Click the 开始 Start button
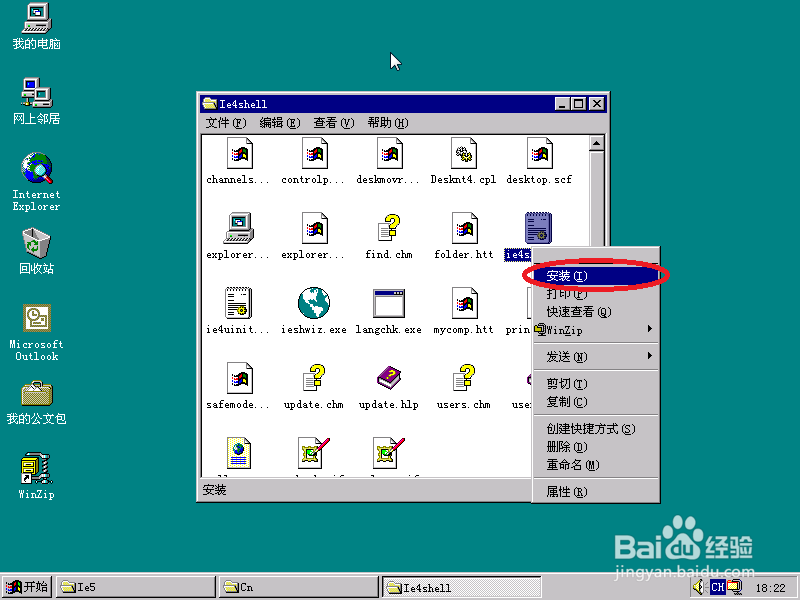 (x=27, y=587)
